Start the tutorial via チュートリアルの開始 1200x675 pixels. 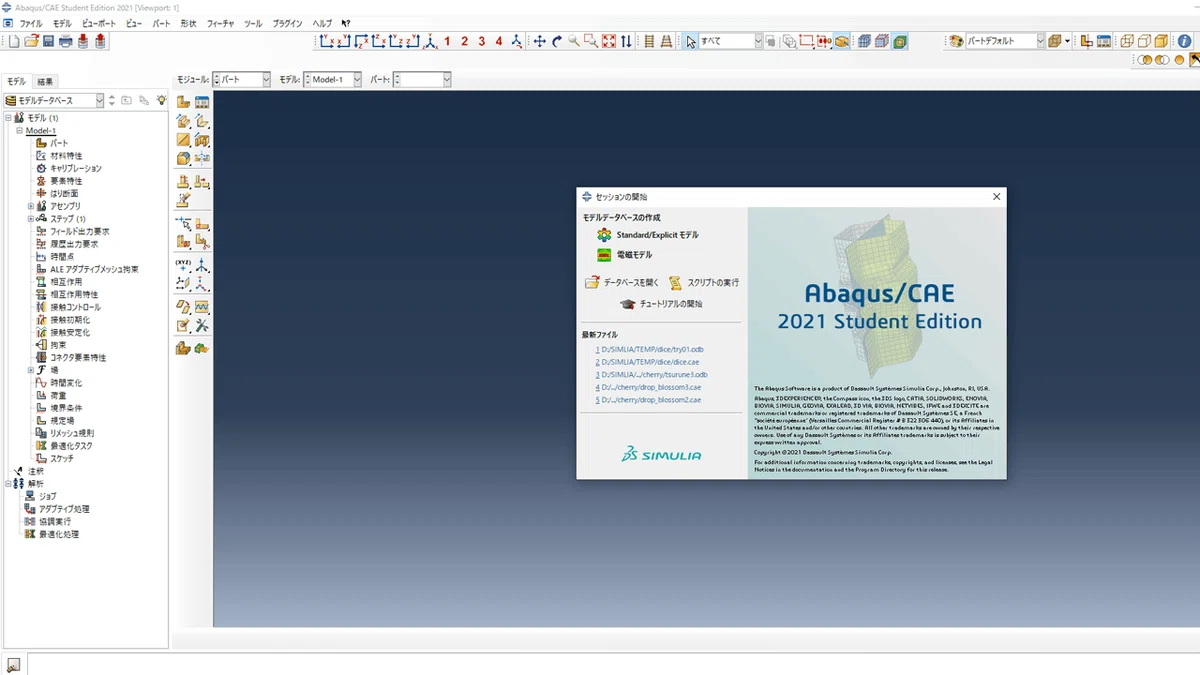[x=661, y=304]
